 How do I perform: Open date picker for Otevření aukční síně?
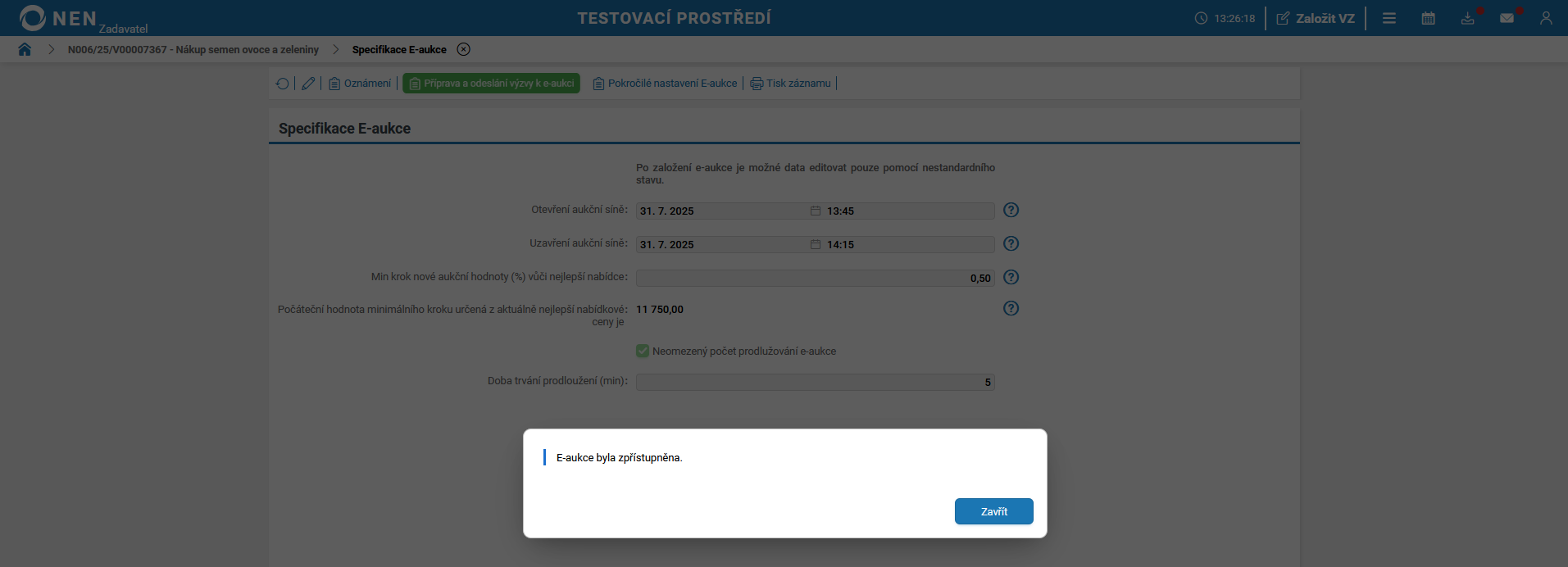[x=816, y=211]
